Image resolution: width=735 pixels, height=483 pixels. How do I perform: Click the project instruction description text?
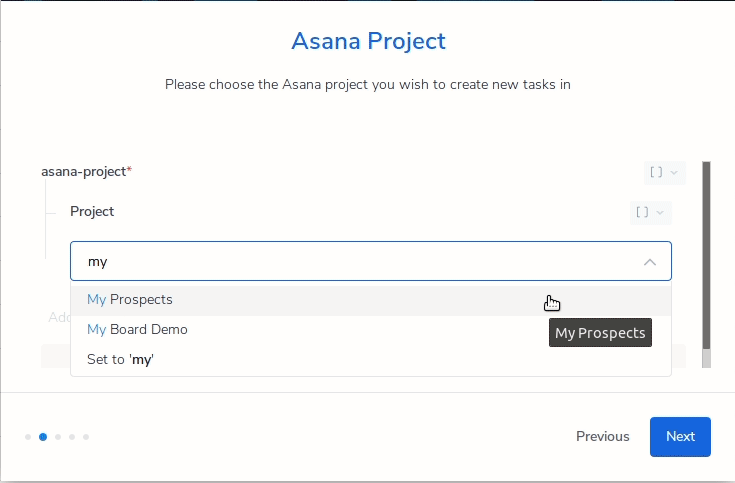368,85
